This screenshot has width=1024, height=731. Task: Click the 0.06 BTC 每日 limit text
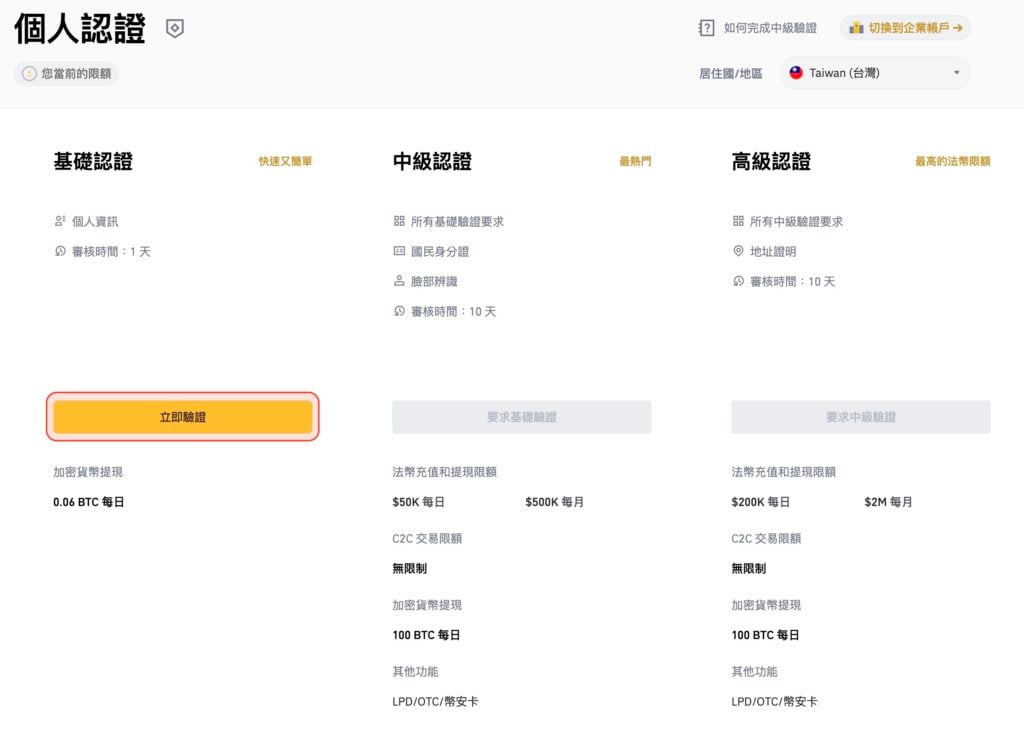tap(89, 502)
